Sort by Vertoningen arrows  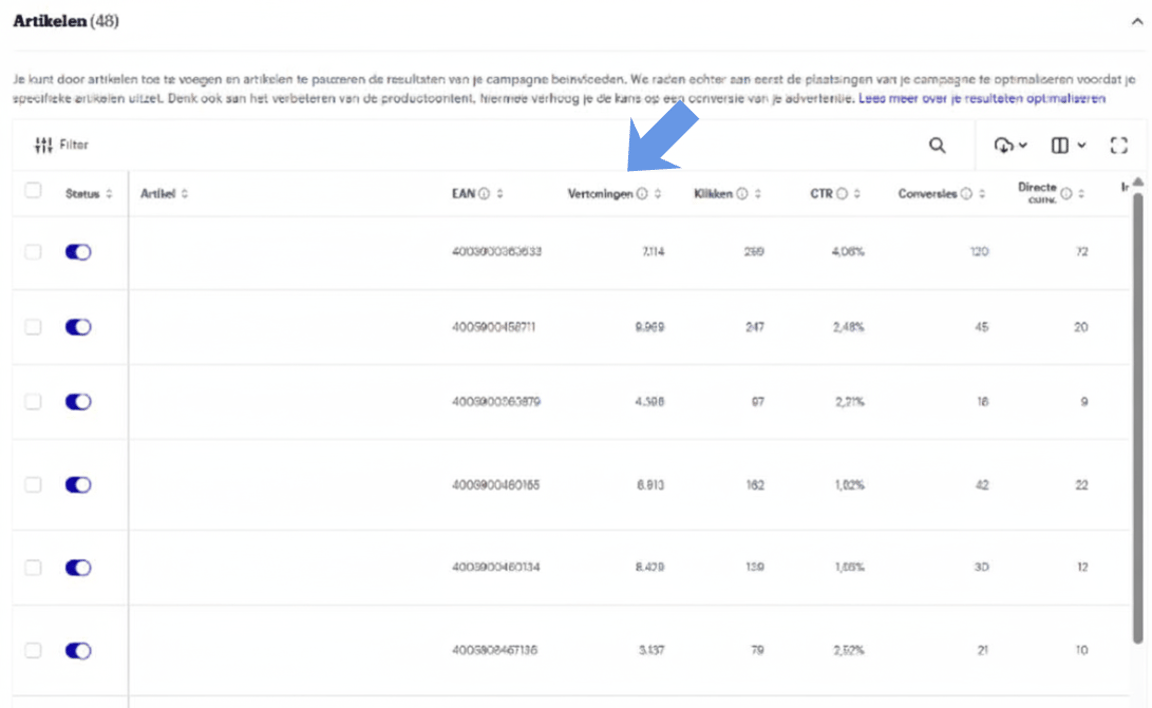point(658,194)
